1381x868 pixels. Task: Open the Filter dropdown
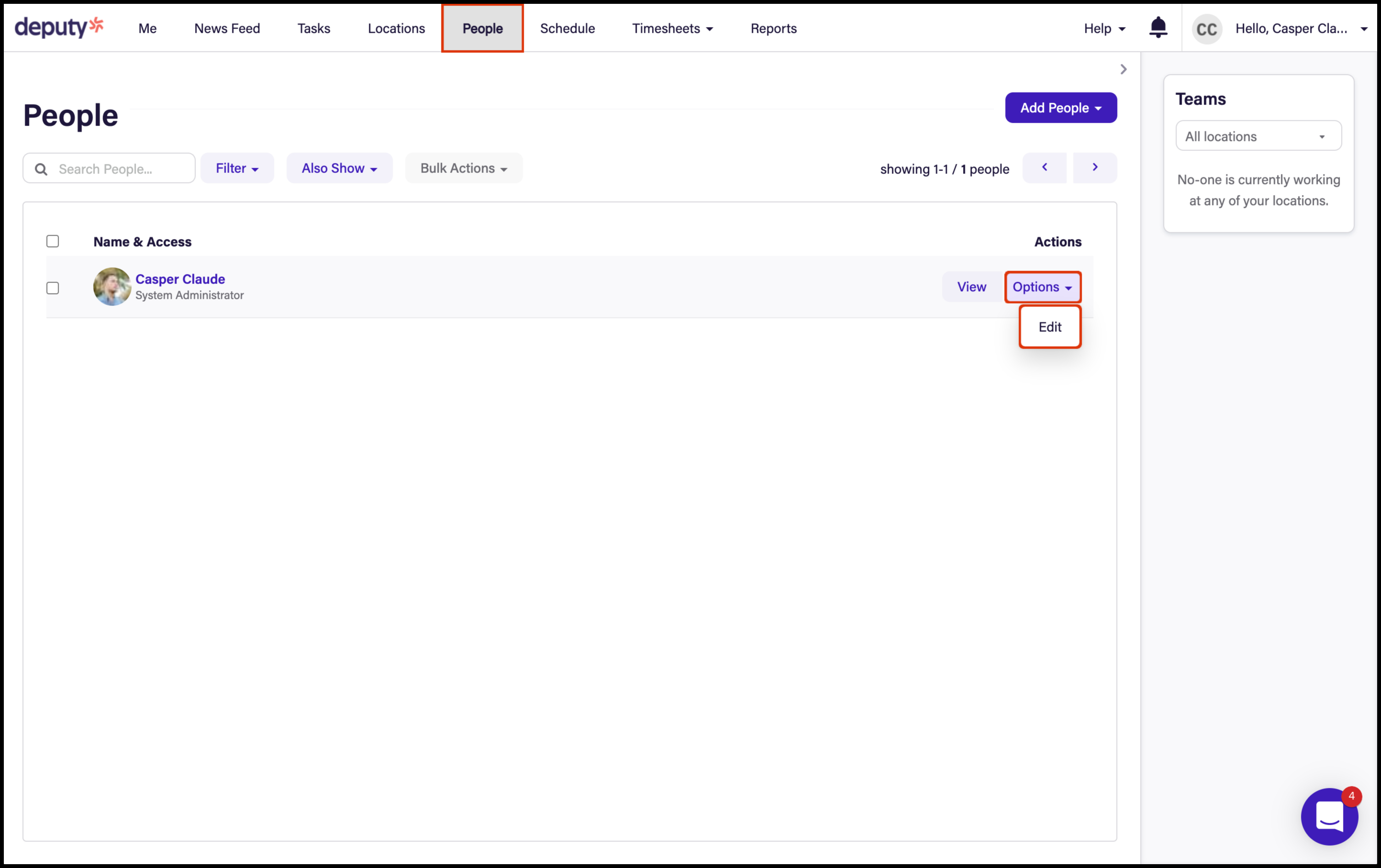pos(237,168)
